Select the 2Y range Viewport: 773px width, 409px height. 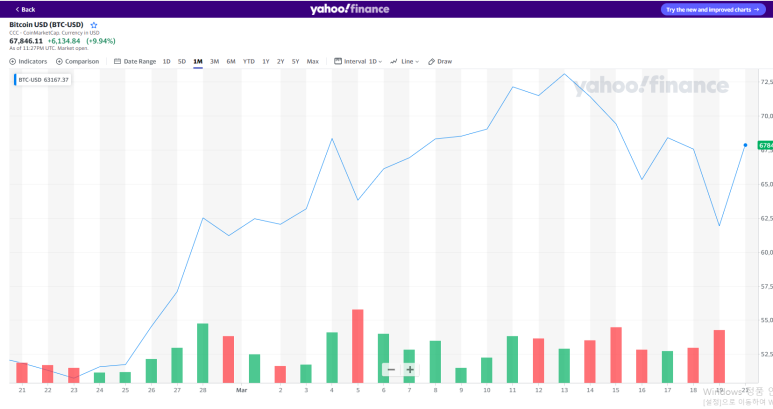point(281,62)
